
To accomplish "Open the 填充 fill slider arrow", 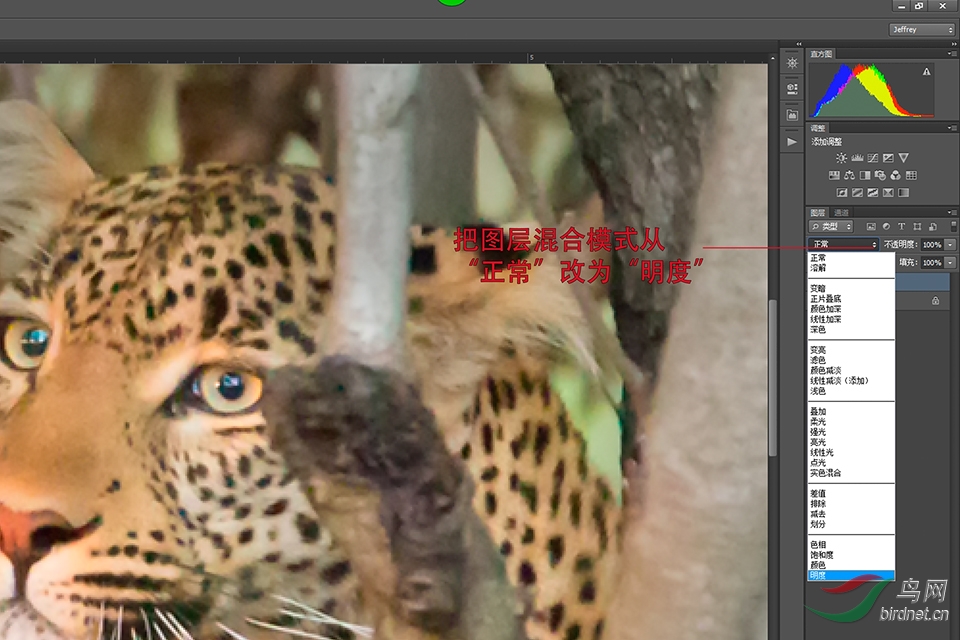I will tap(950, 263).
